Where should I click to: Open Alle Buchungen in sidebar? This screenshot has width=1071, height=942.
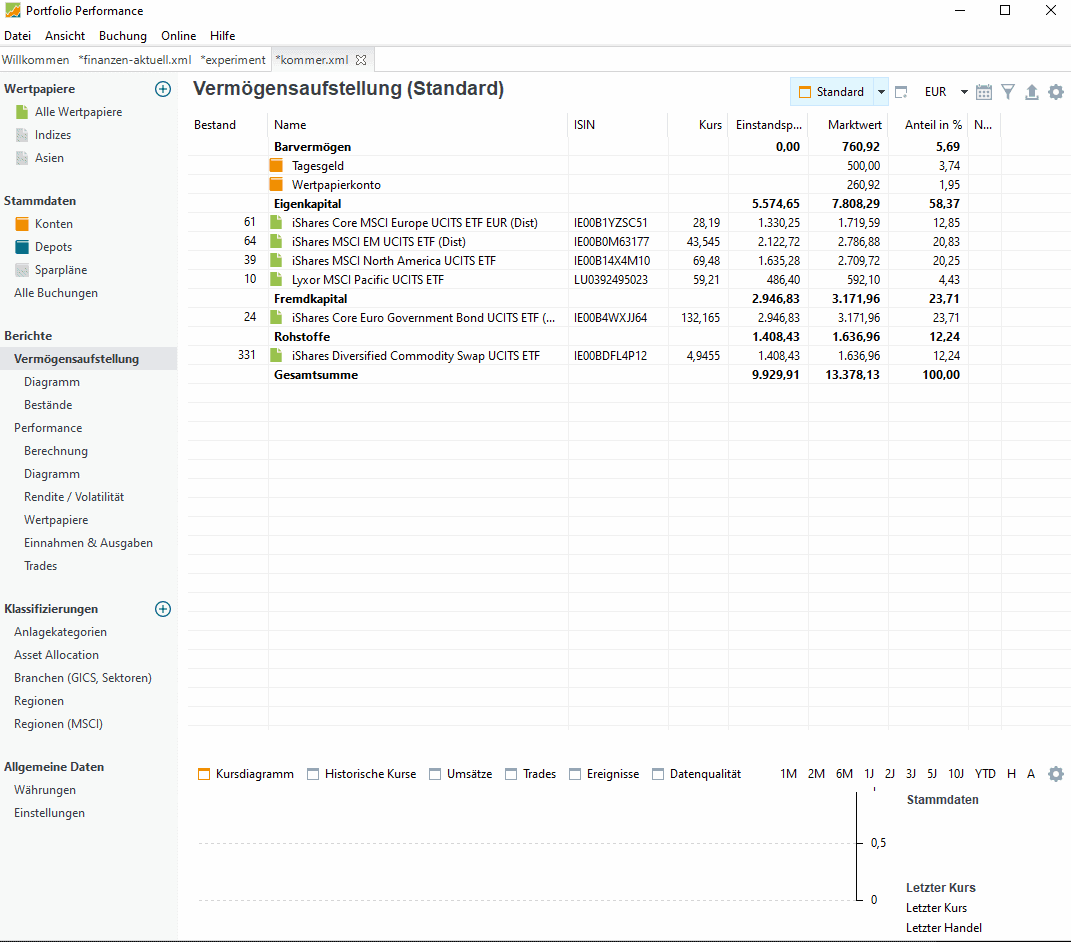(x=56, y=293)
